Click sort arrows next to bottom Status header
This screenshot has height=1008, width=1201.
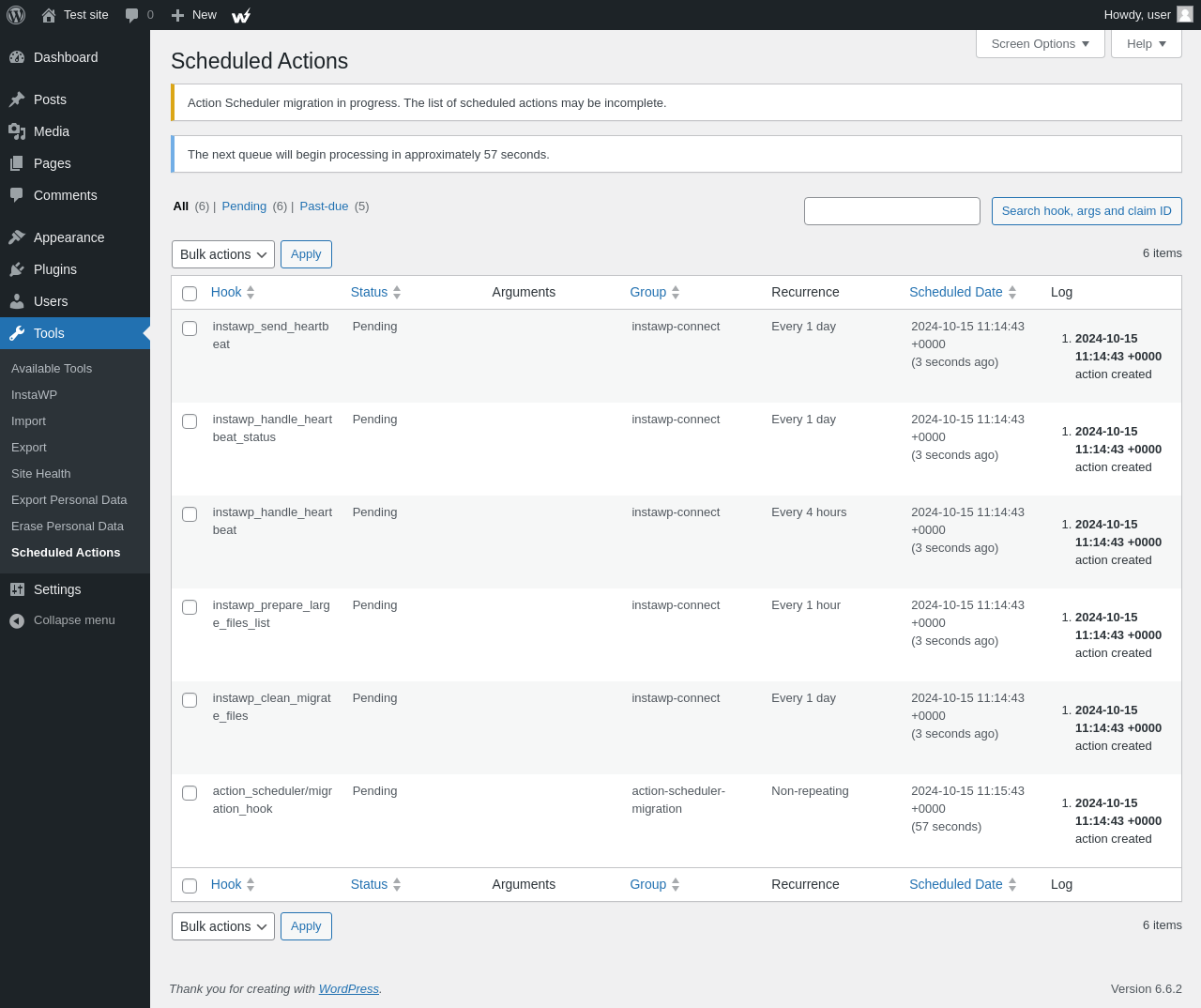click(397, 885)
